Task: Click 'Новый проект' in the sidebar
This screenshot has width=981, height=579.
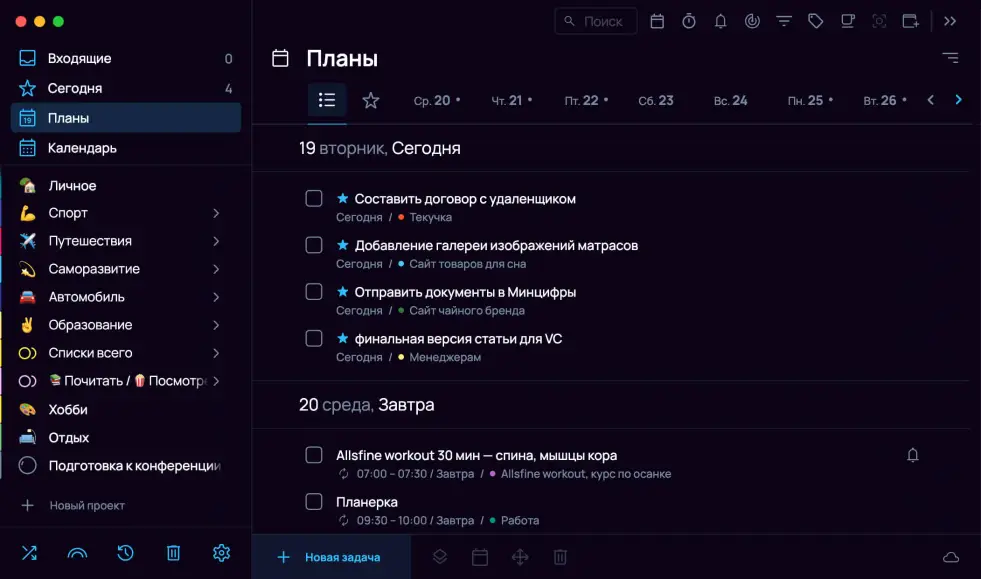Action: (86, 505)
